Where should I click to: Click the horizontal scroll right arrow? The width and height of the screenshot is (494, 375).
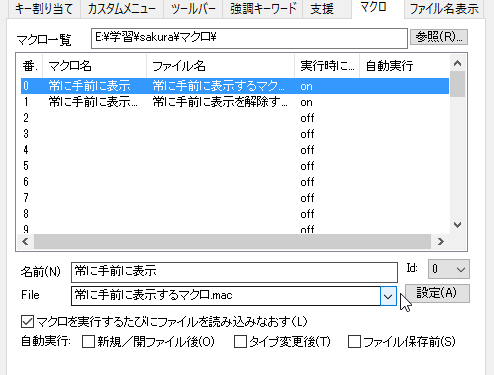point(441,242)
